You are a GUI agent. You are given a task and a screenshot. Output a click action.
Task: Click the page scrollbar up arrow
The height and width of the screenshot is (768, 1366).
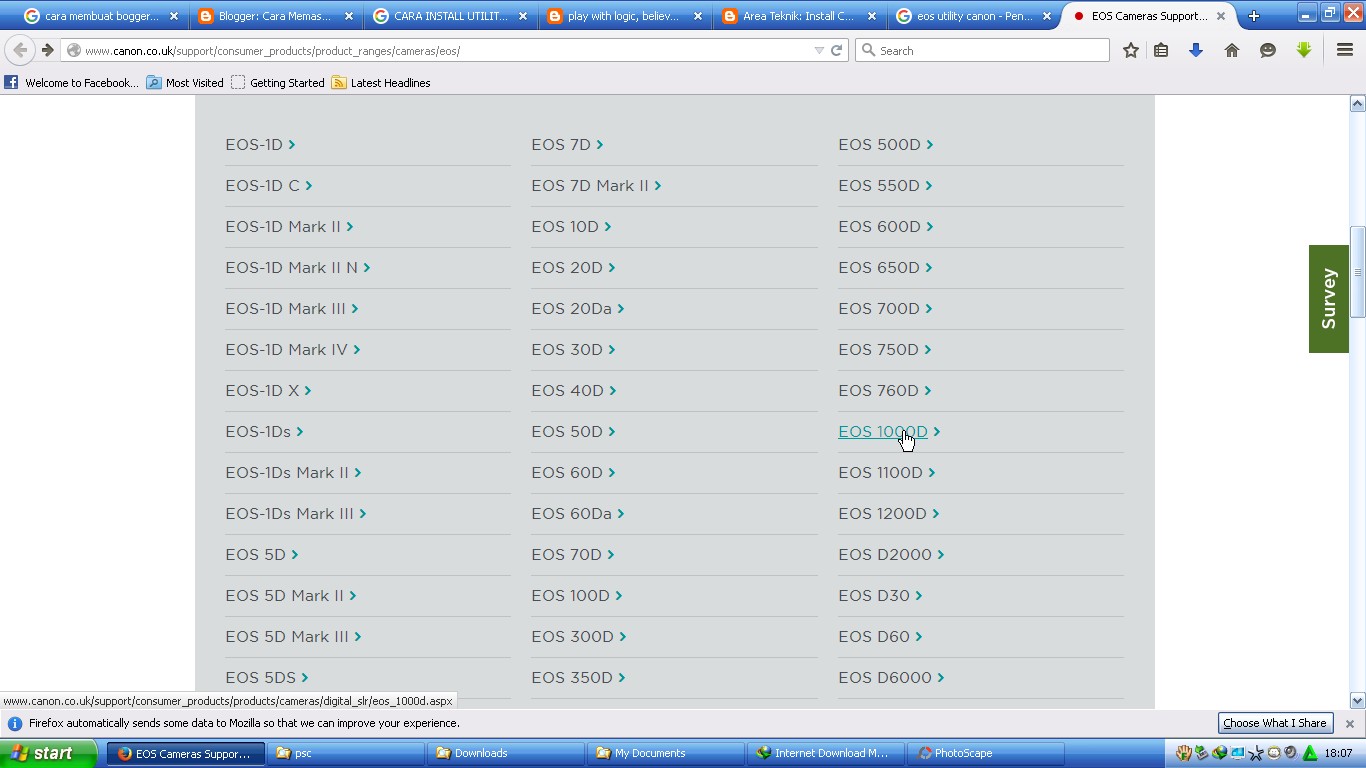pos(1357,104)
